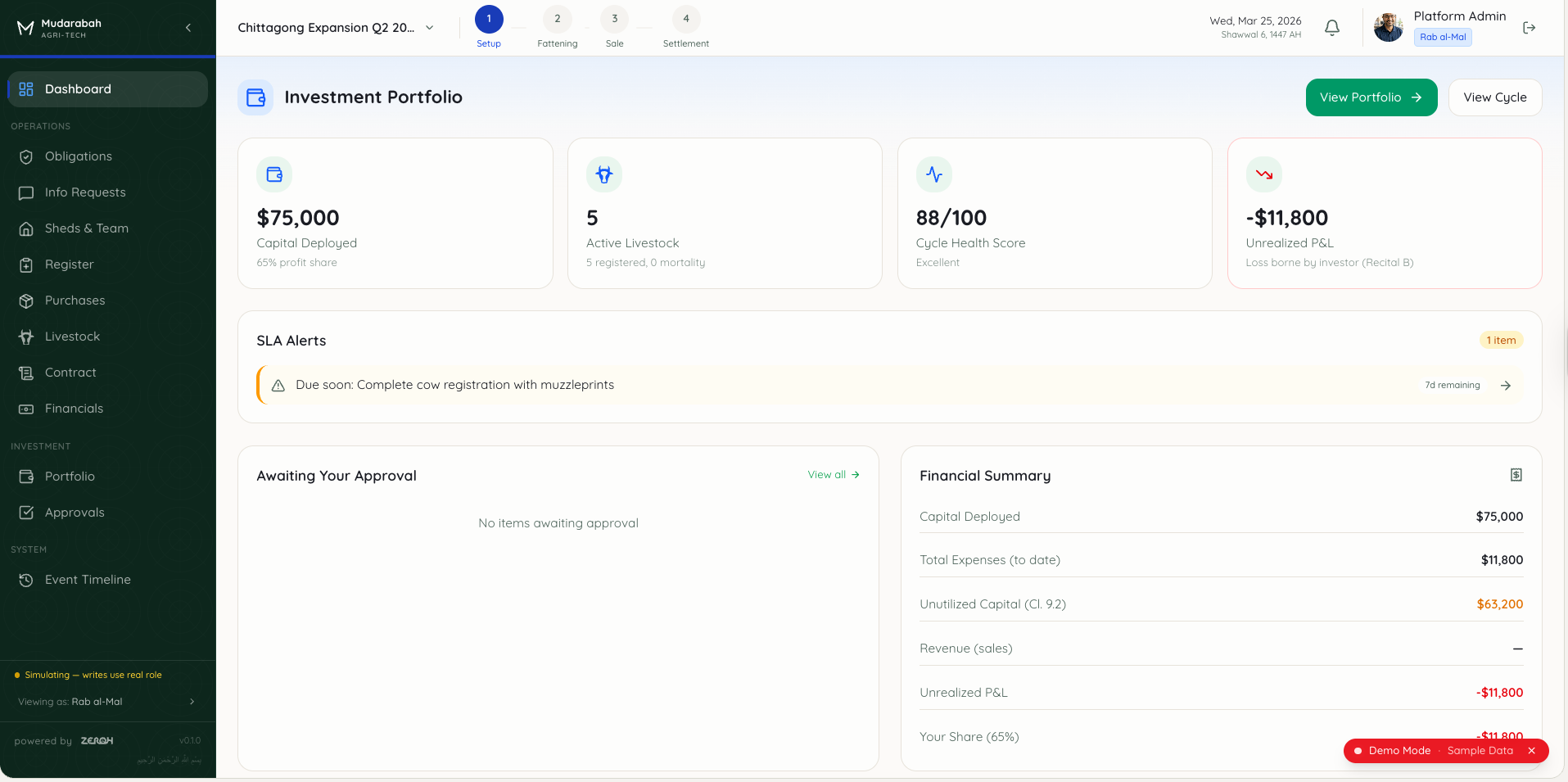Close the Demo Mode banner

click(x=1531, y=751)
